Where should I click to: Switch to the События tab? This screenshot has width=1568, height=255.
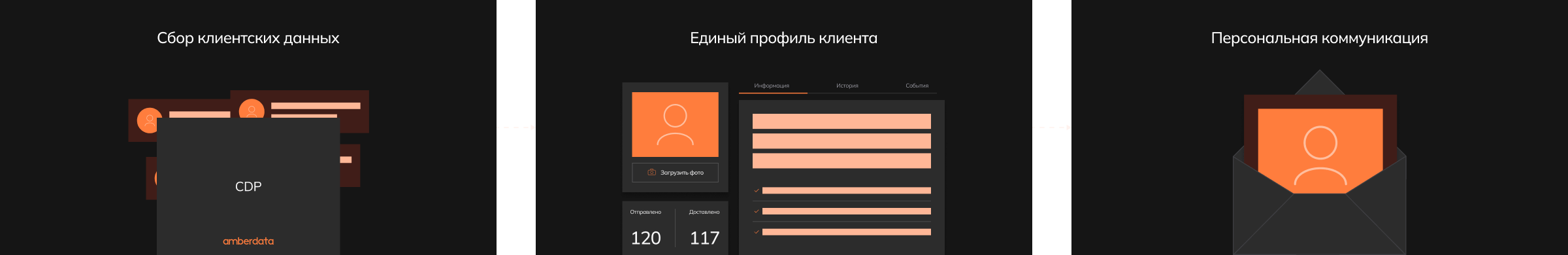917,86
